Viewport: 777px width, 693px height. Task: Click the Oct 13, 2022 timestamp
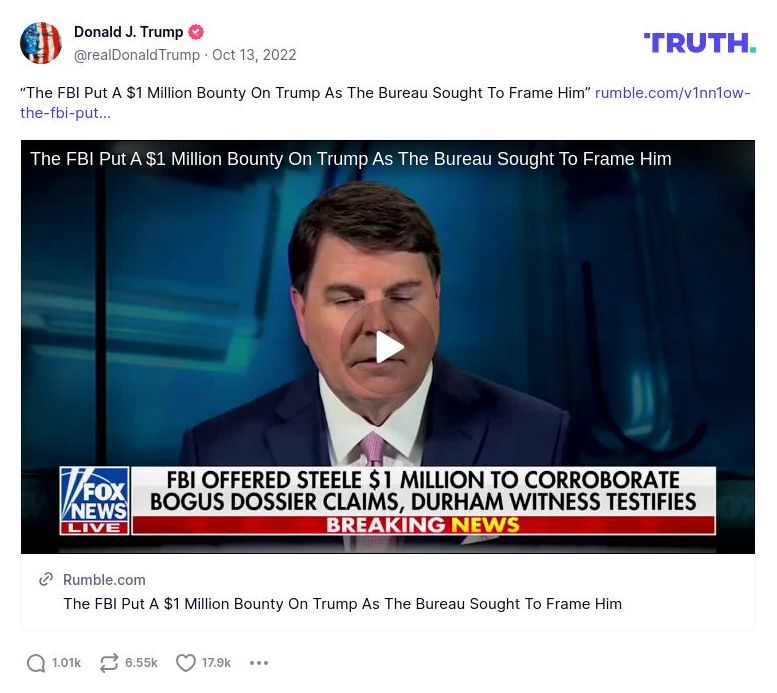coord(254,55)
